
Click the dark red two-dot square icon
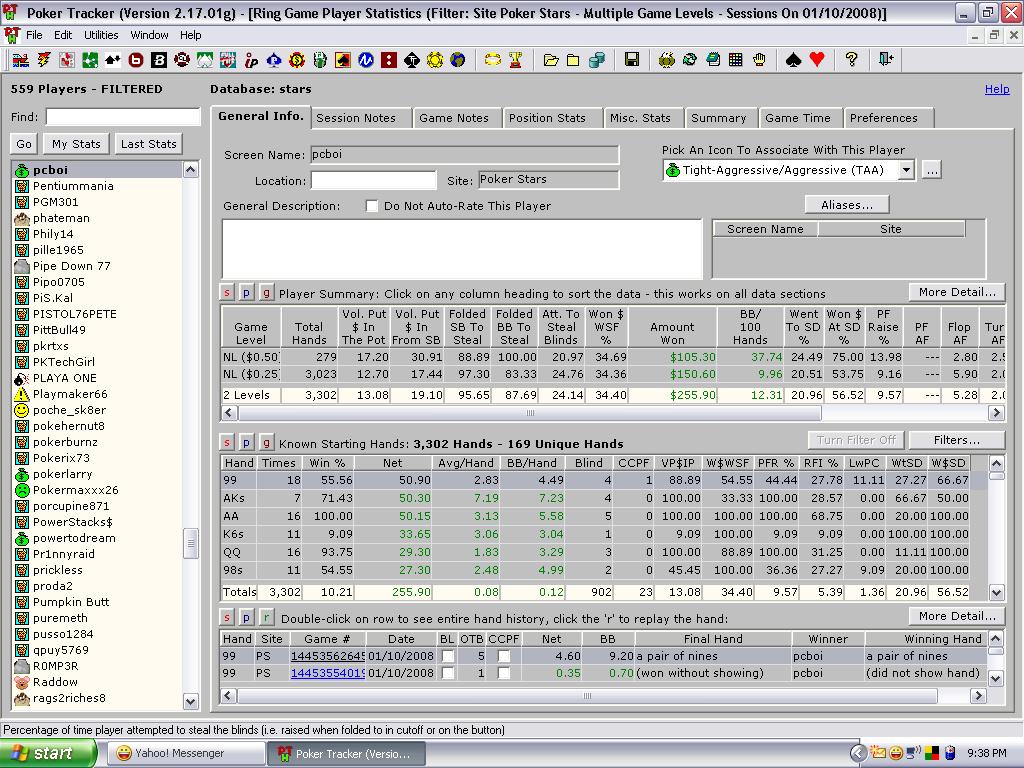(x=389, y=60)
